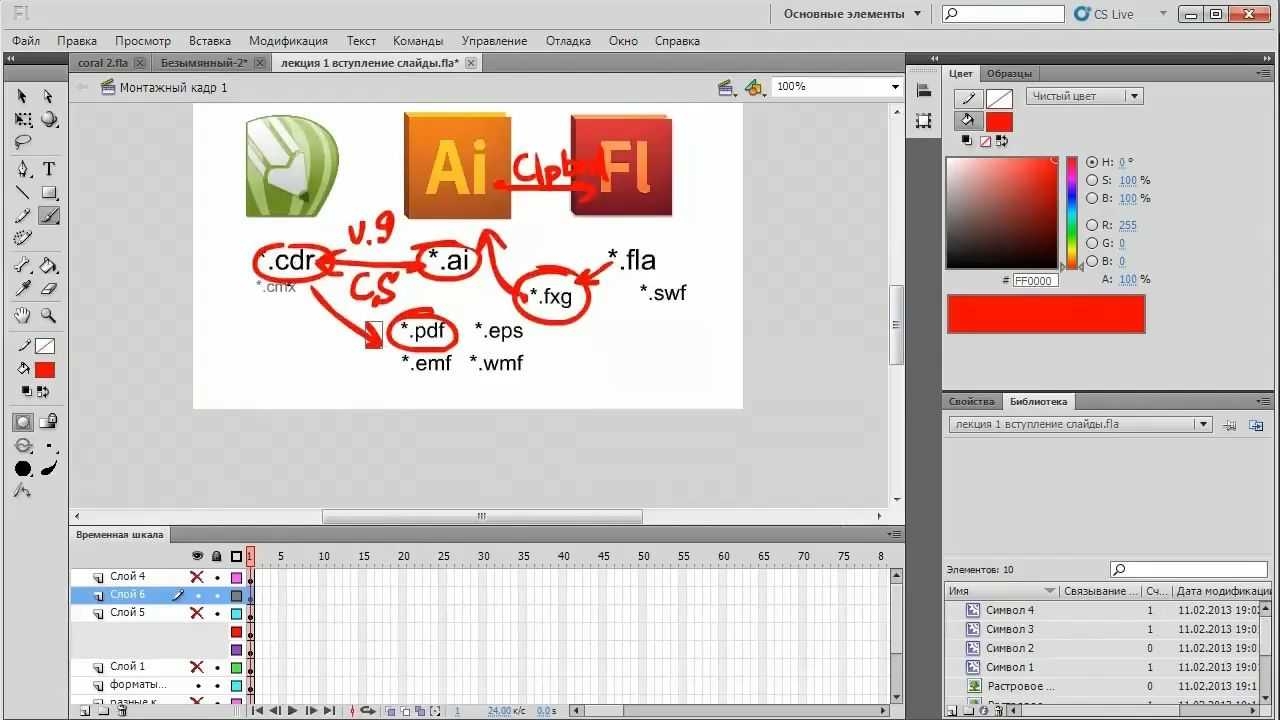Select the Pen tool
The image size is (1280, 720).
(22, 169)
